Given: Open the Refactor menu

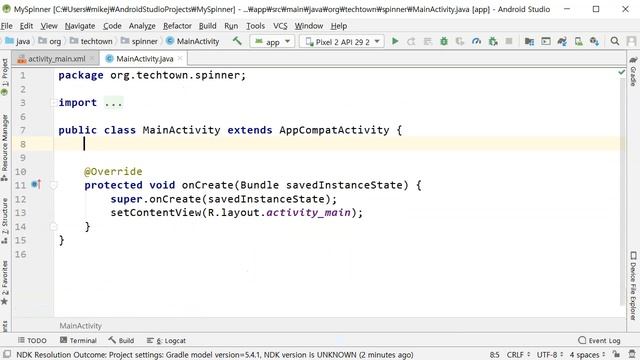Looking at the screenshot, I should coord(177,26).
